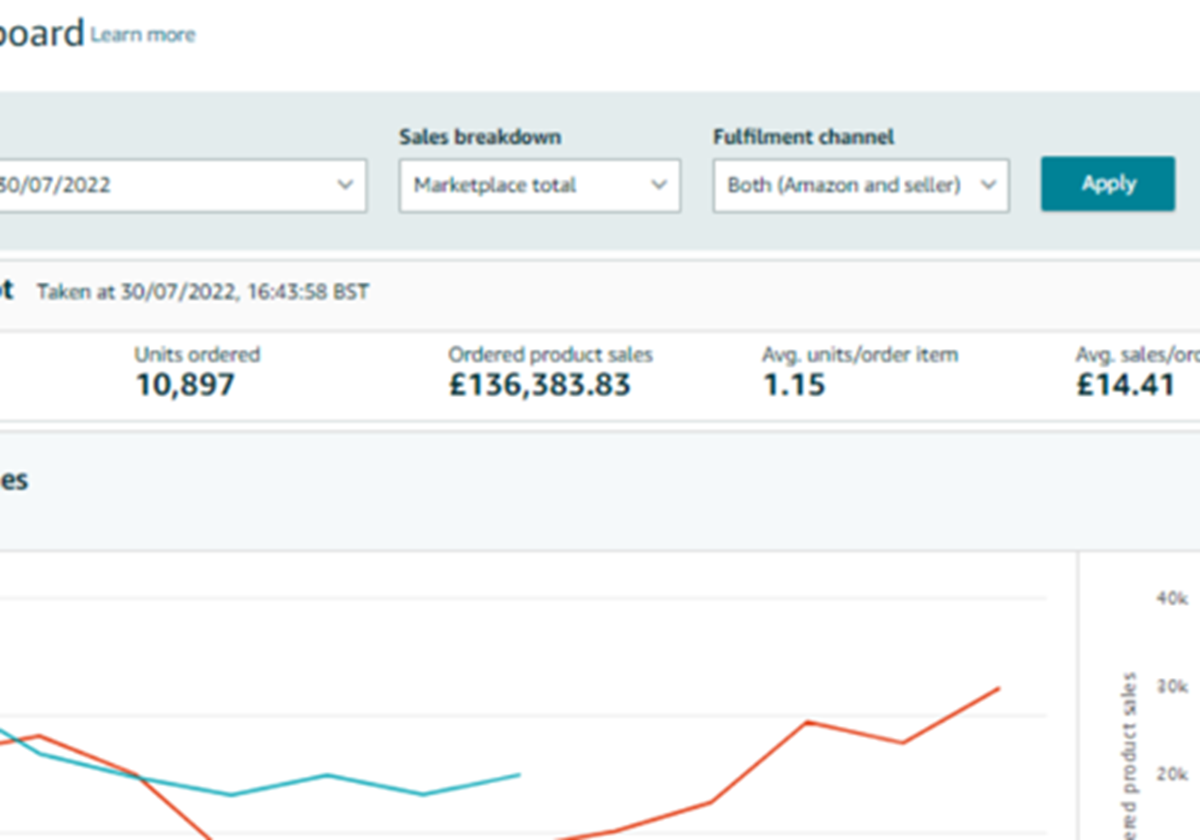Screen dimensions: 1200x840
Task: Click the Fulfilment channel label
Action: tap(803, 137)
